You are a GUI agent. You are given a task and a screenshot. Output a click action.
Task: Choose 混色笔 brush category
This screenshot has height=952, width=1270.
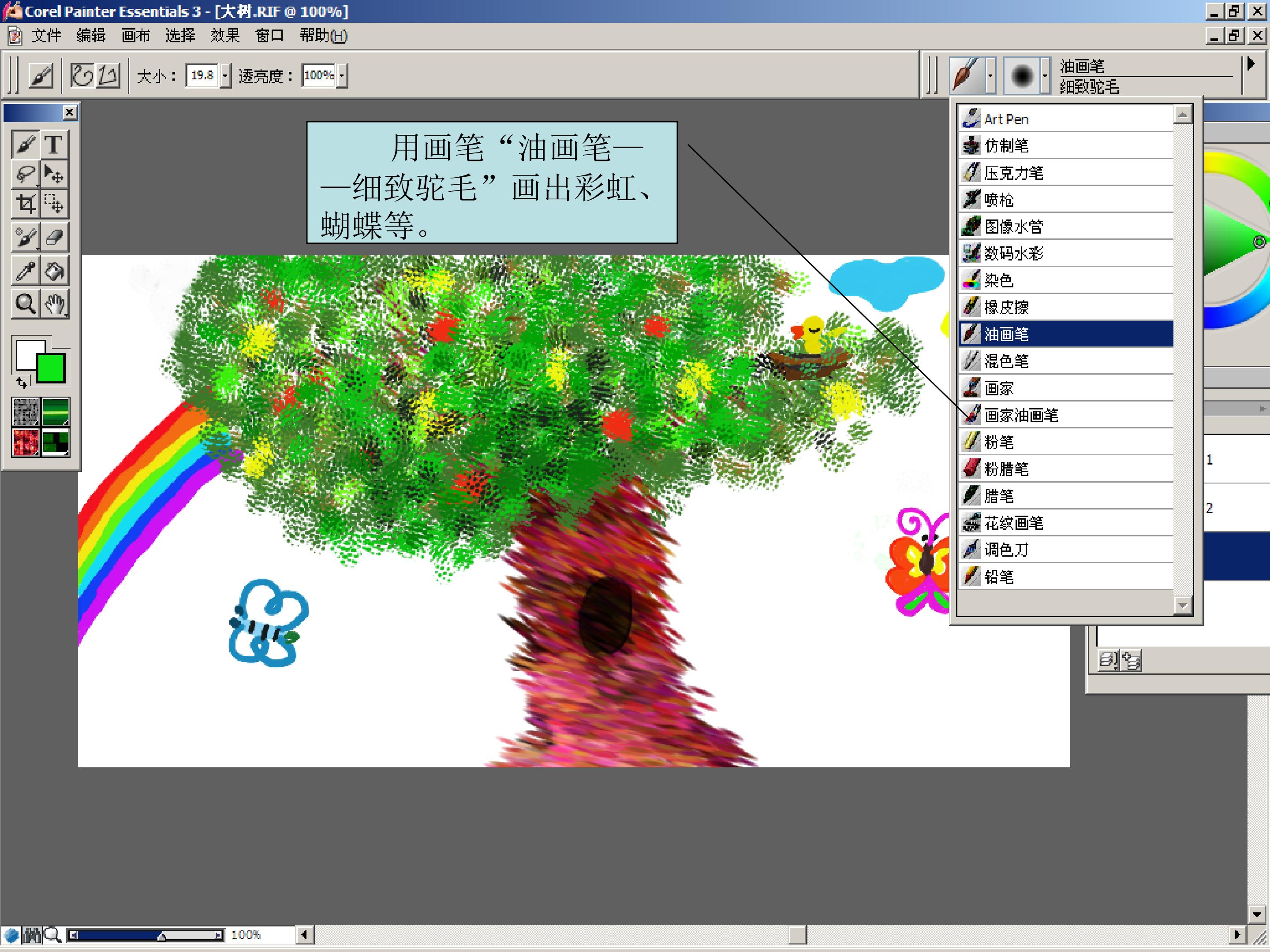(x=1066, y=361)
